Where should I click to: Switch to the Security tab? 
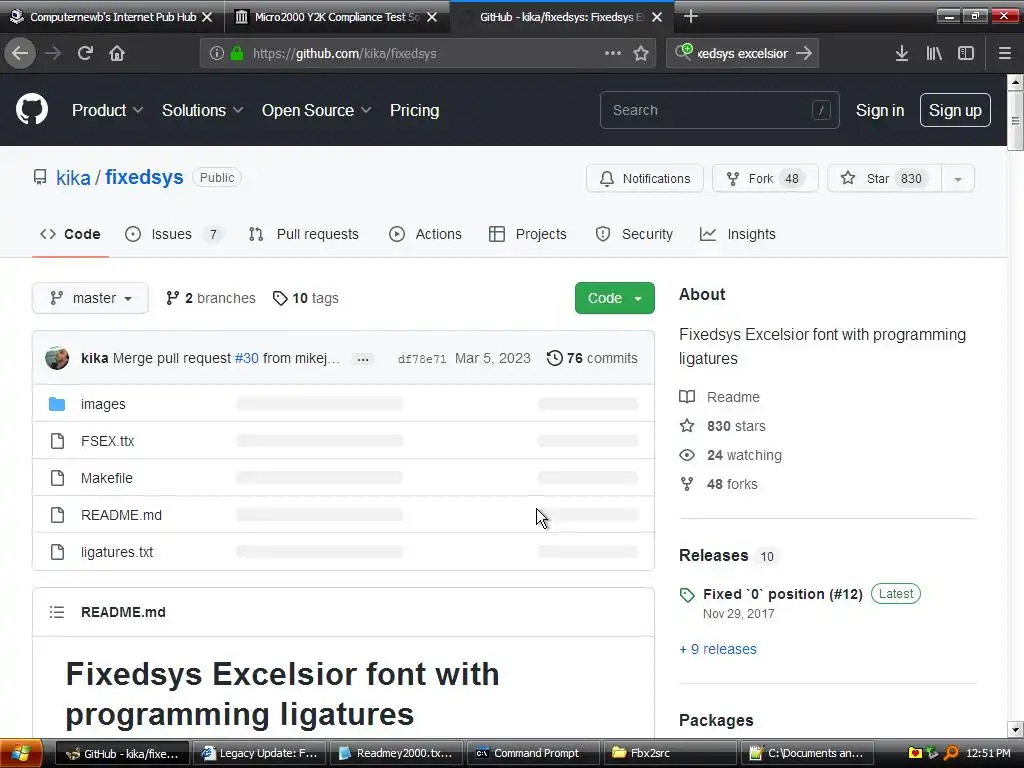coord(634,234)
